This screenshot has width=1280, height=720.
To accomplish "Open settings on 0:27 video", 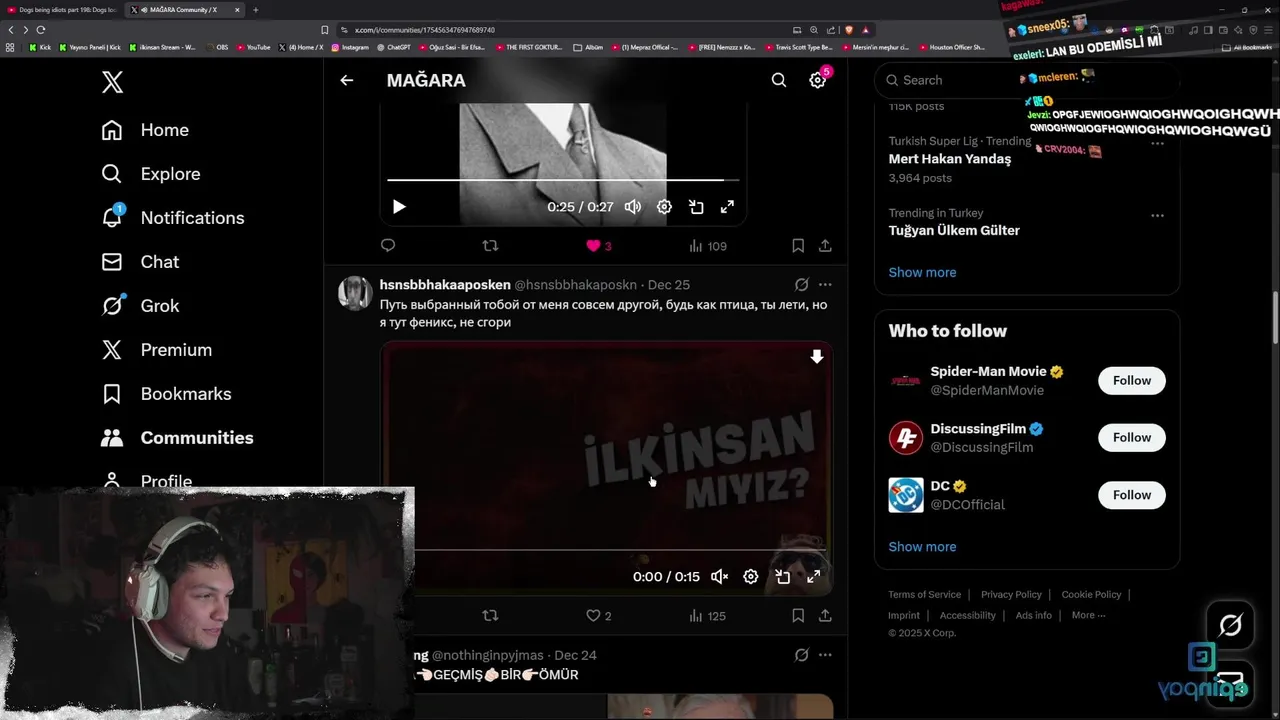I will point(664,207).
